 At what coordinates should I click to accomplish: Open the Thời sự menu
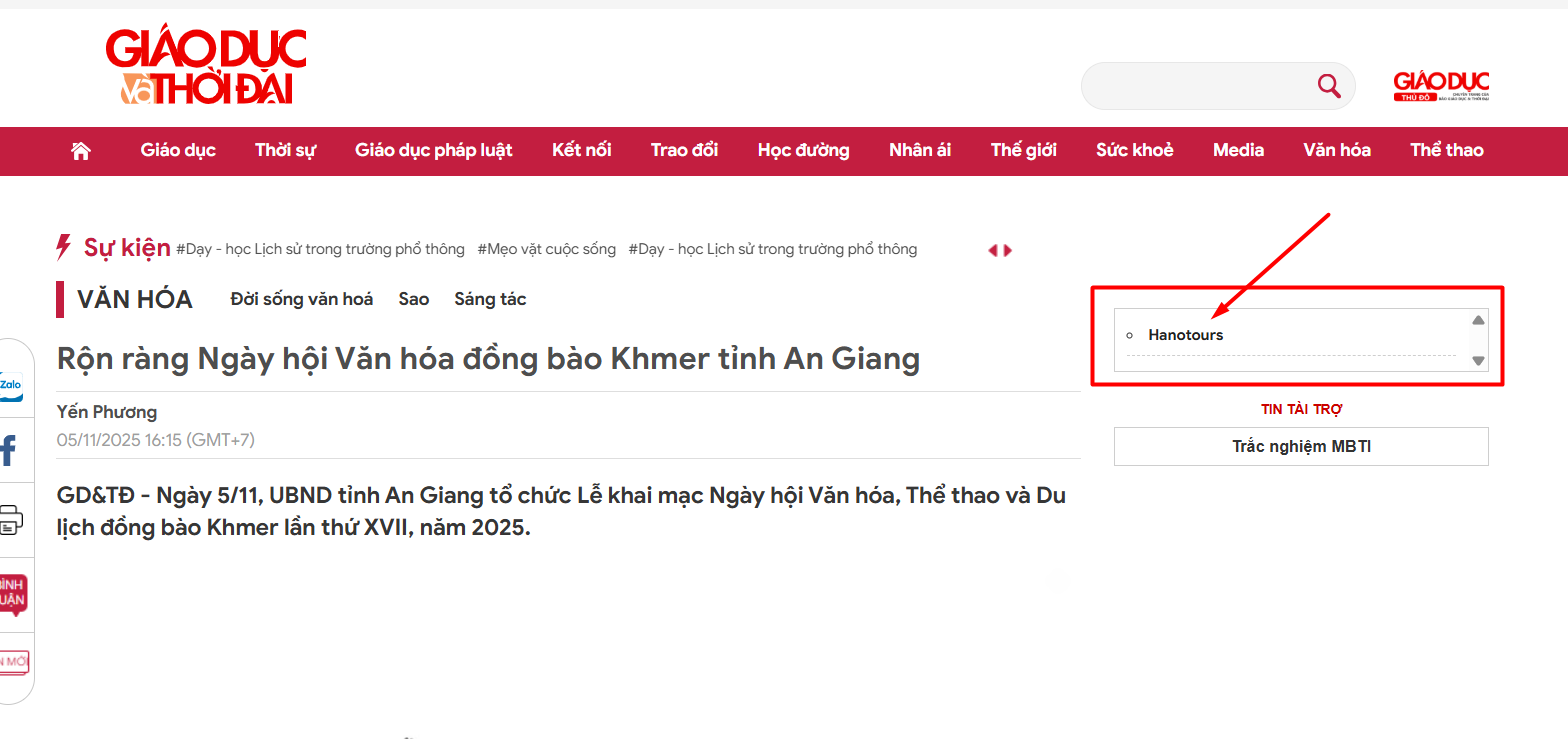point(285,150)
